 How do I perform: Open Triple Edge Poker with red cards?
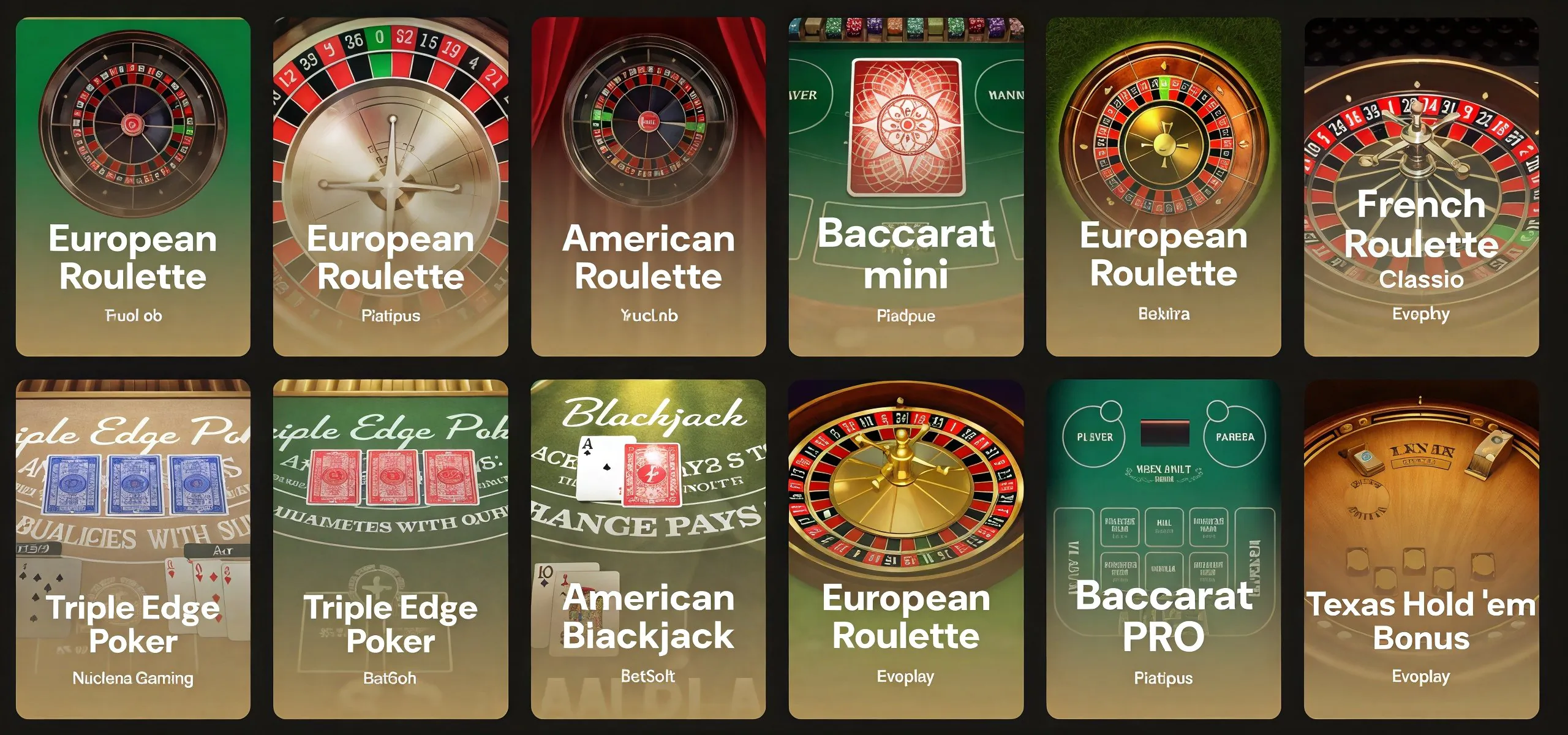(391, 549)
